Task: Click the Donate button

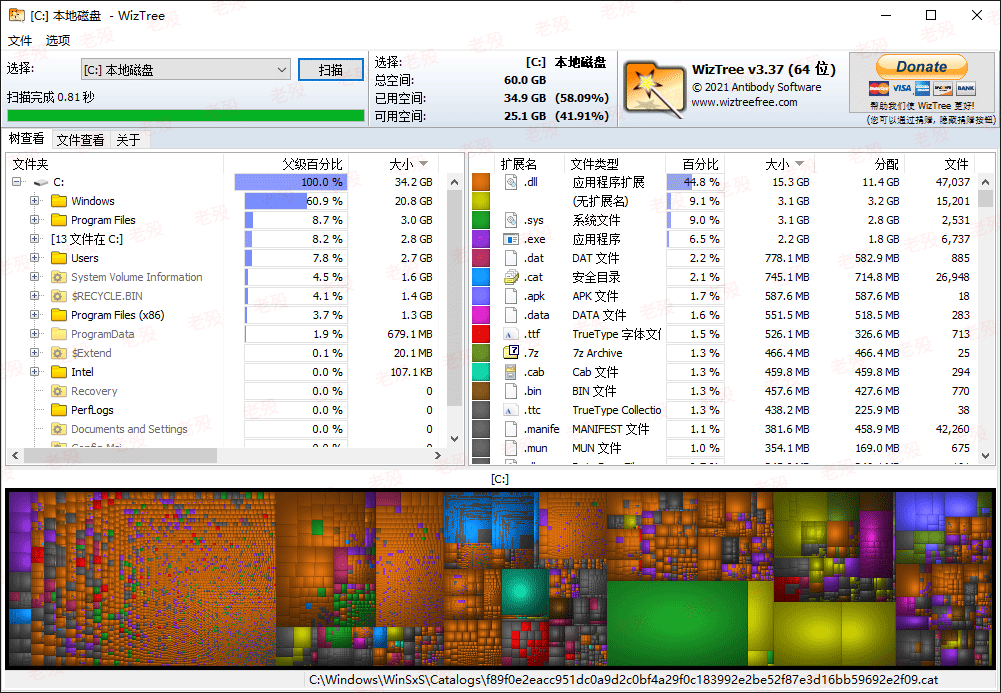Action: click(921, 66)
